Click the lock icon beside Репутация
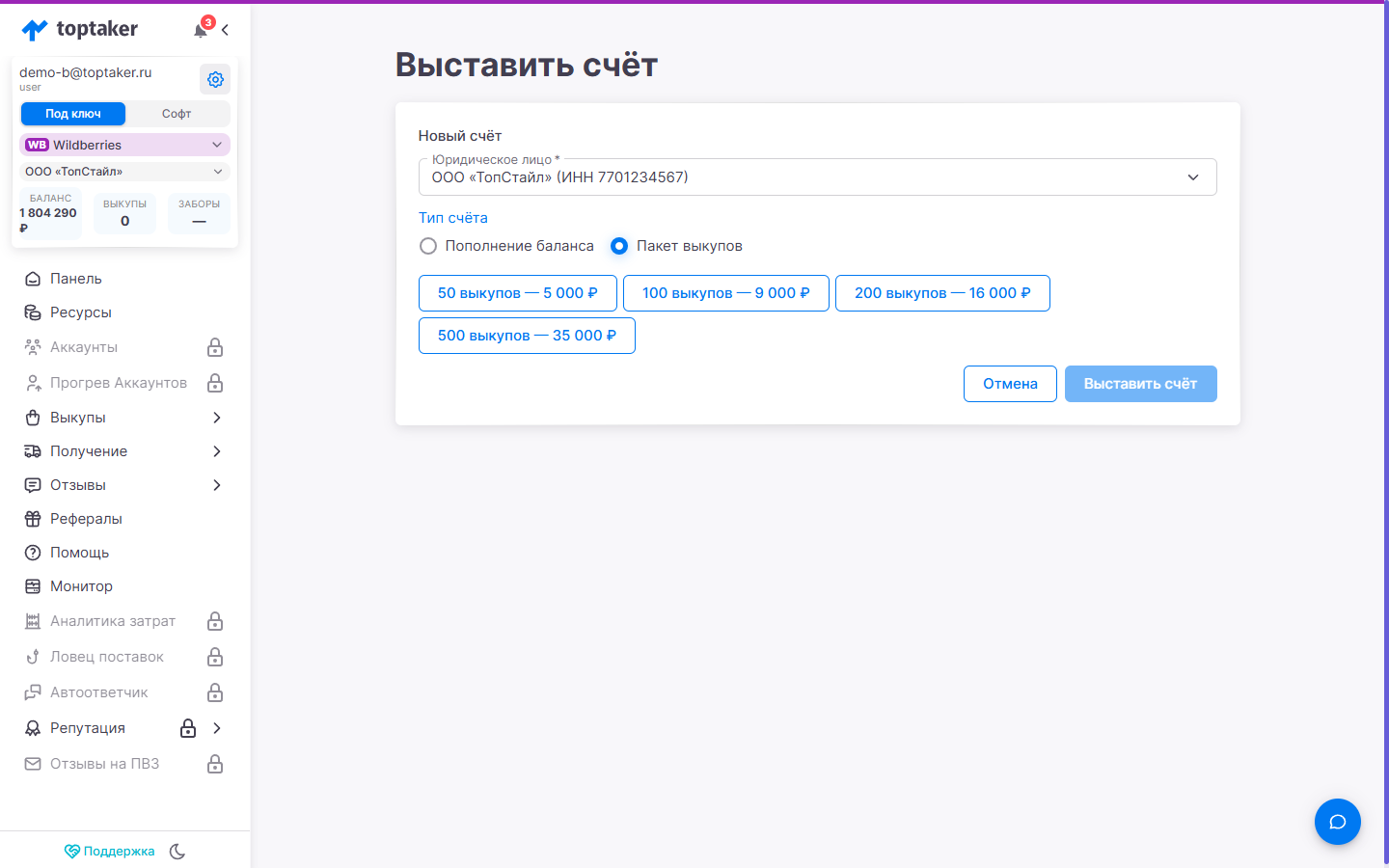The image size is (1389, 868). coord(188,728)
